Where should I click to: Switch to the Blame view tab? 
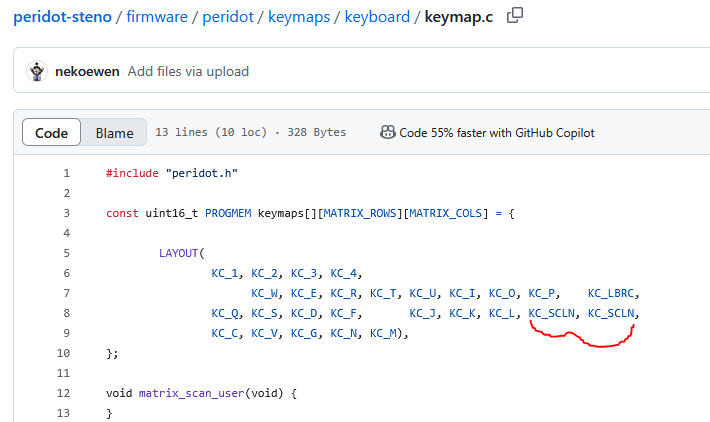[x=114, y=133]
